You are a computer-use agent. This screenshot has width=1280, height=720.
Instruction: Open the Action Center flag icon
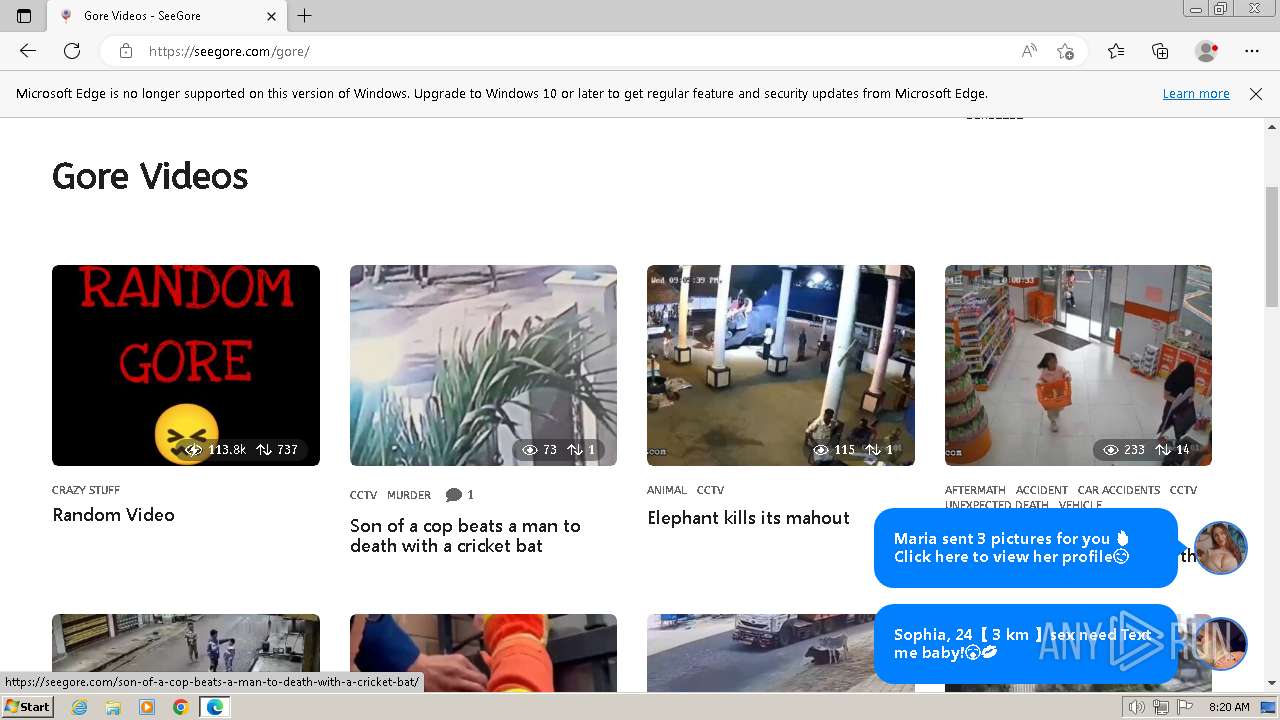(x=1183, y=707)
